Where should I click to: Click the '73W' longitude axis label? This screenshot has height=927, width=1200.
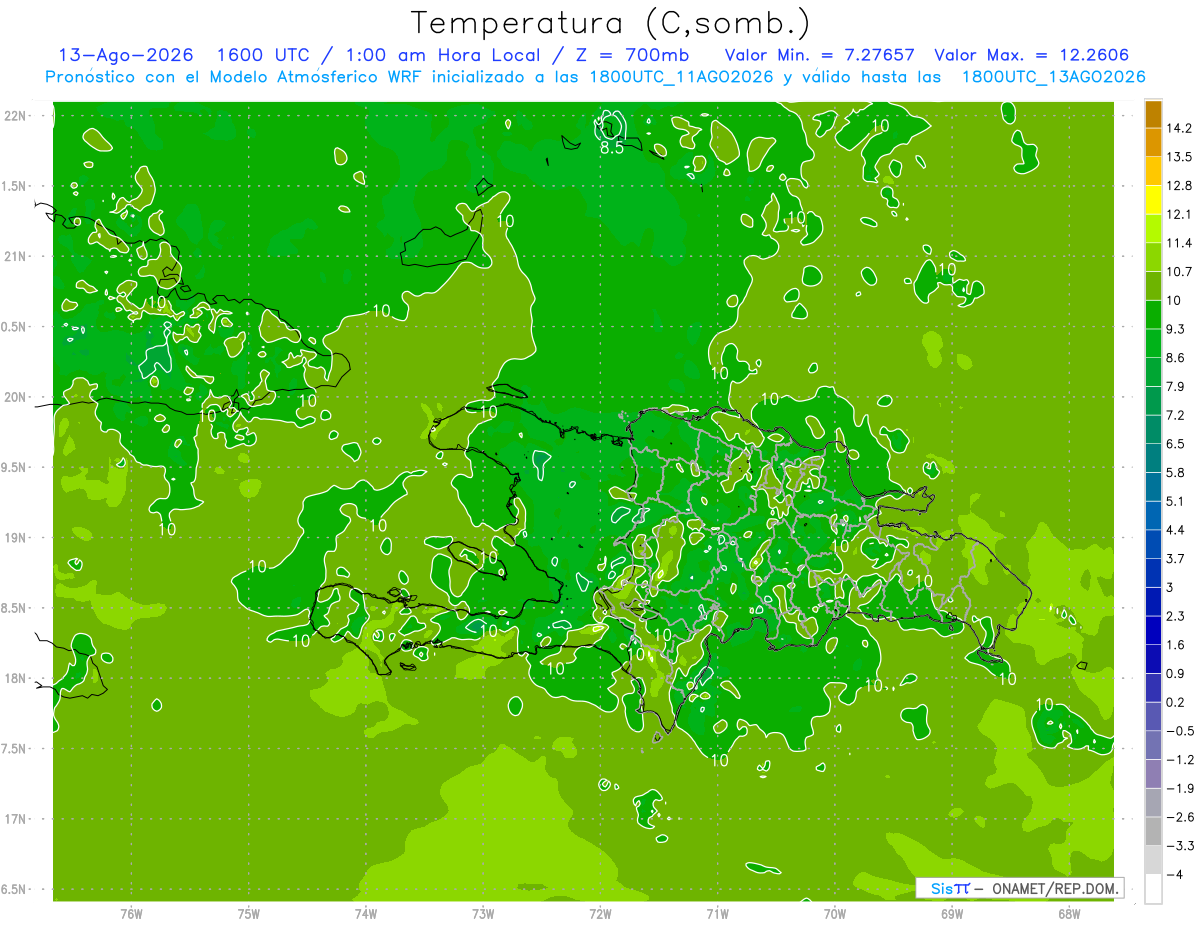point(483,913)
